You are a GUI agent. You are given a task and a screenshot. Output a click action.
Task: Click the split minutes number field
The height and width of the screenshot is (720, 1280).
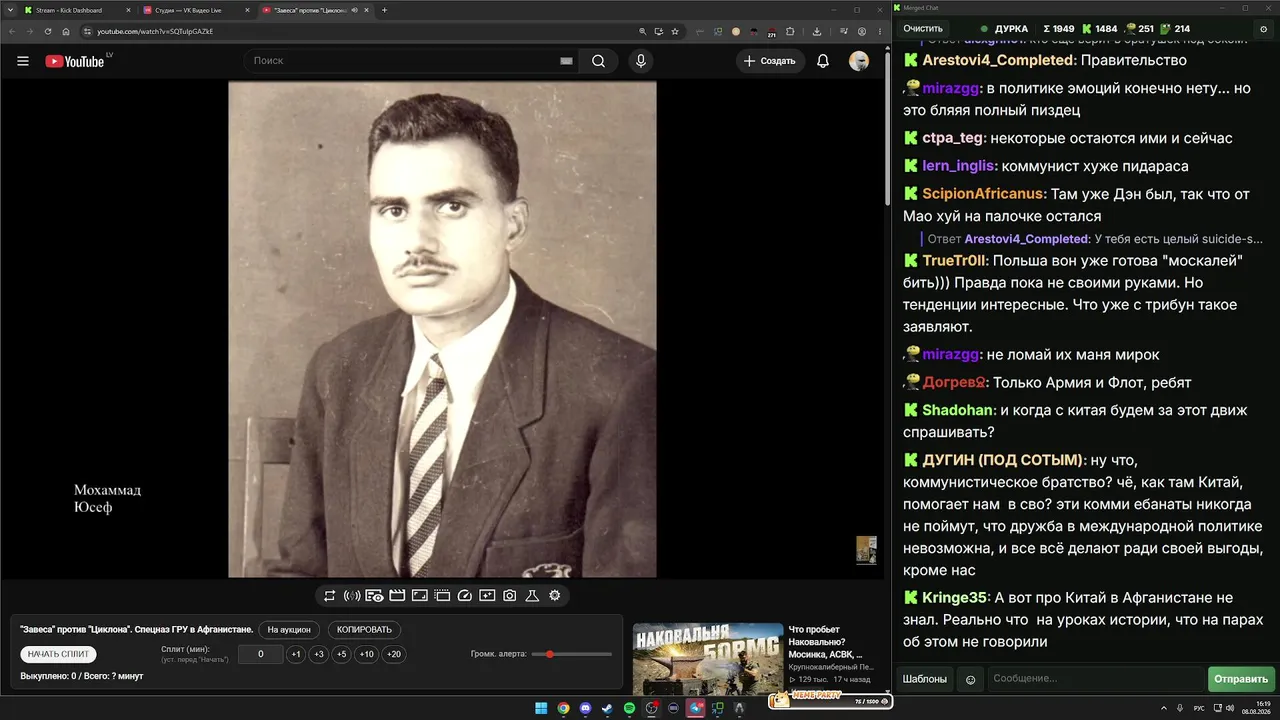261,654
